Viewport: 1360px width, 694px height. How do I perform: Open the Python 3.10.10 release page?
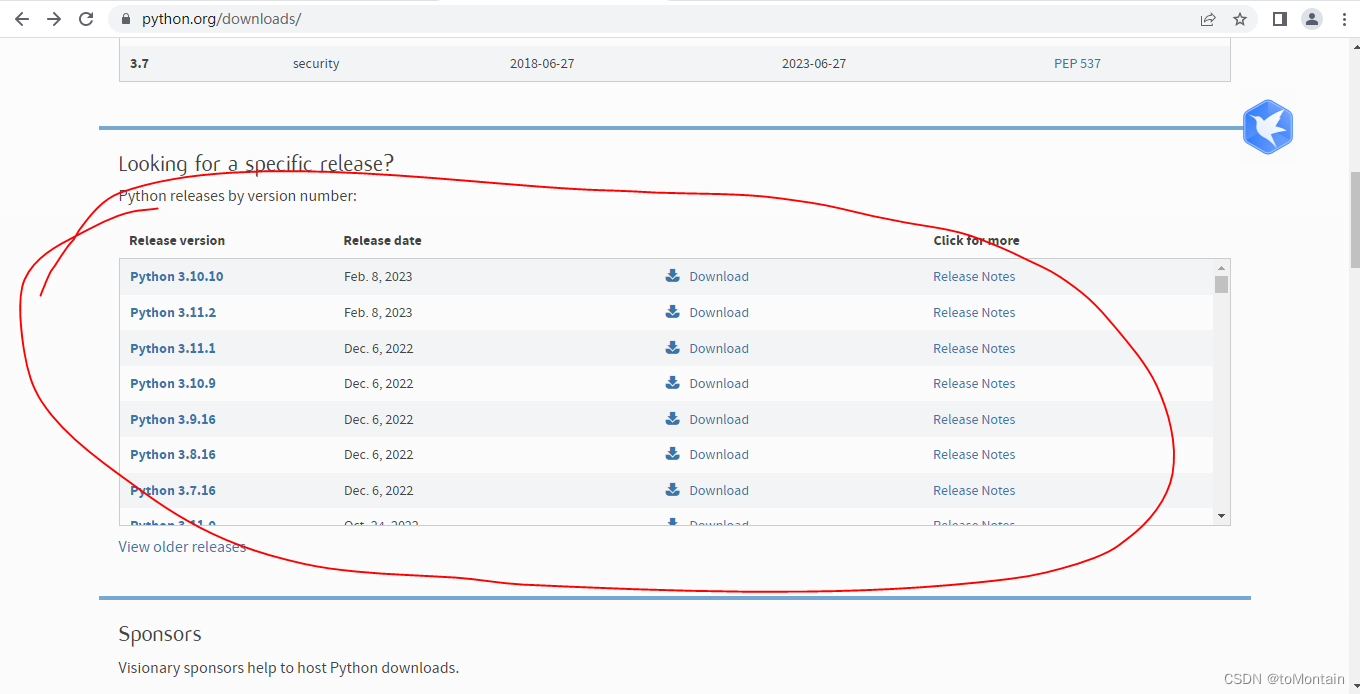[x=176, y=276]
